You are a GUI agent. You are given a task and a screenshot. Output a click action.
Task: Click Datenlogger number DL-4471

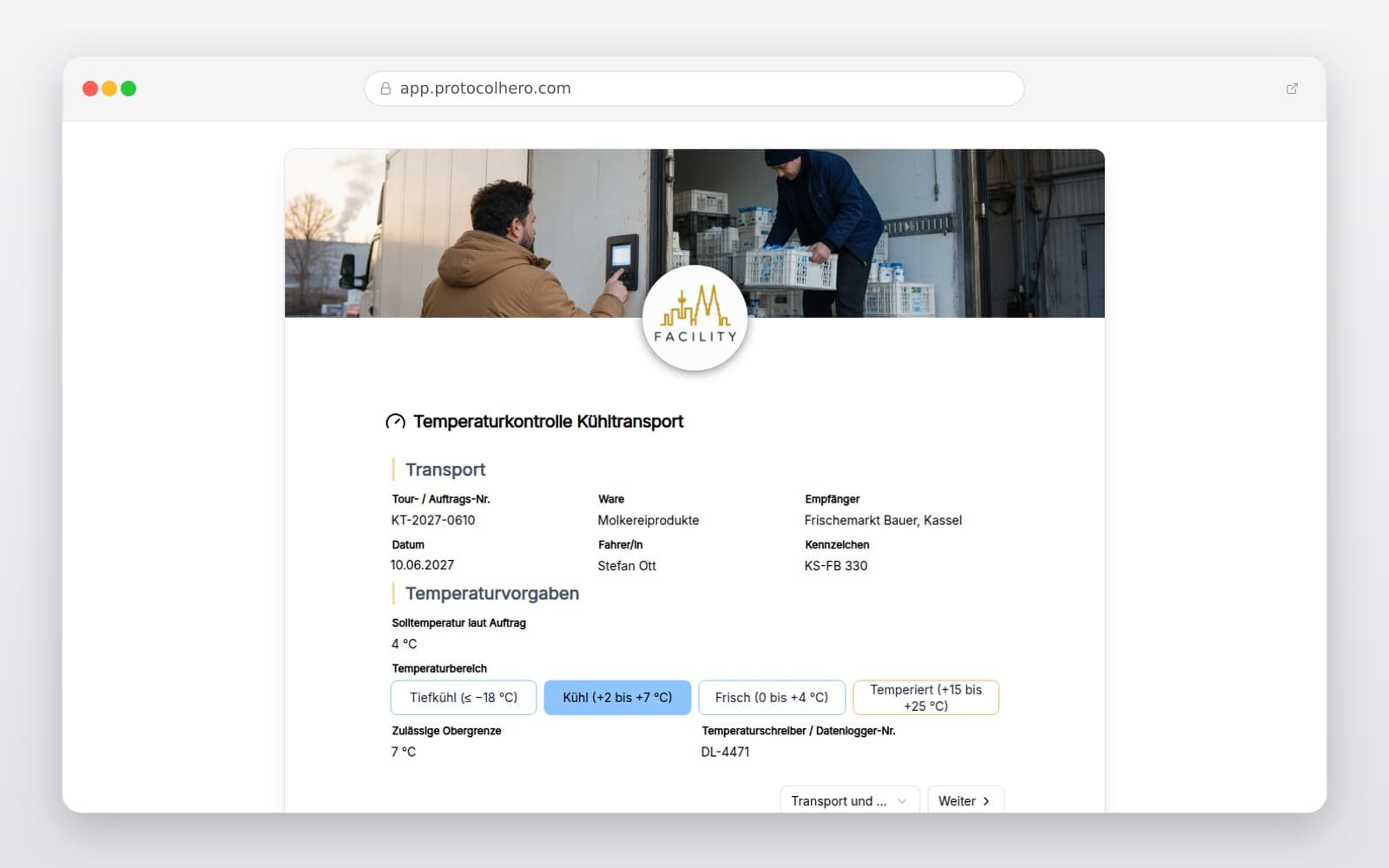(x=725, y=752)
